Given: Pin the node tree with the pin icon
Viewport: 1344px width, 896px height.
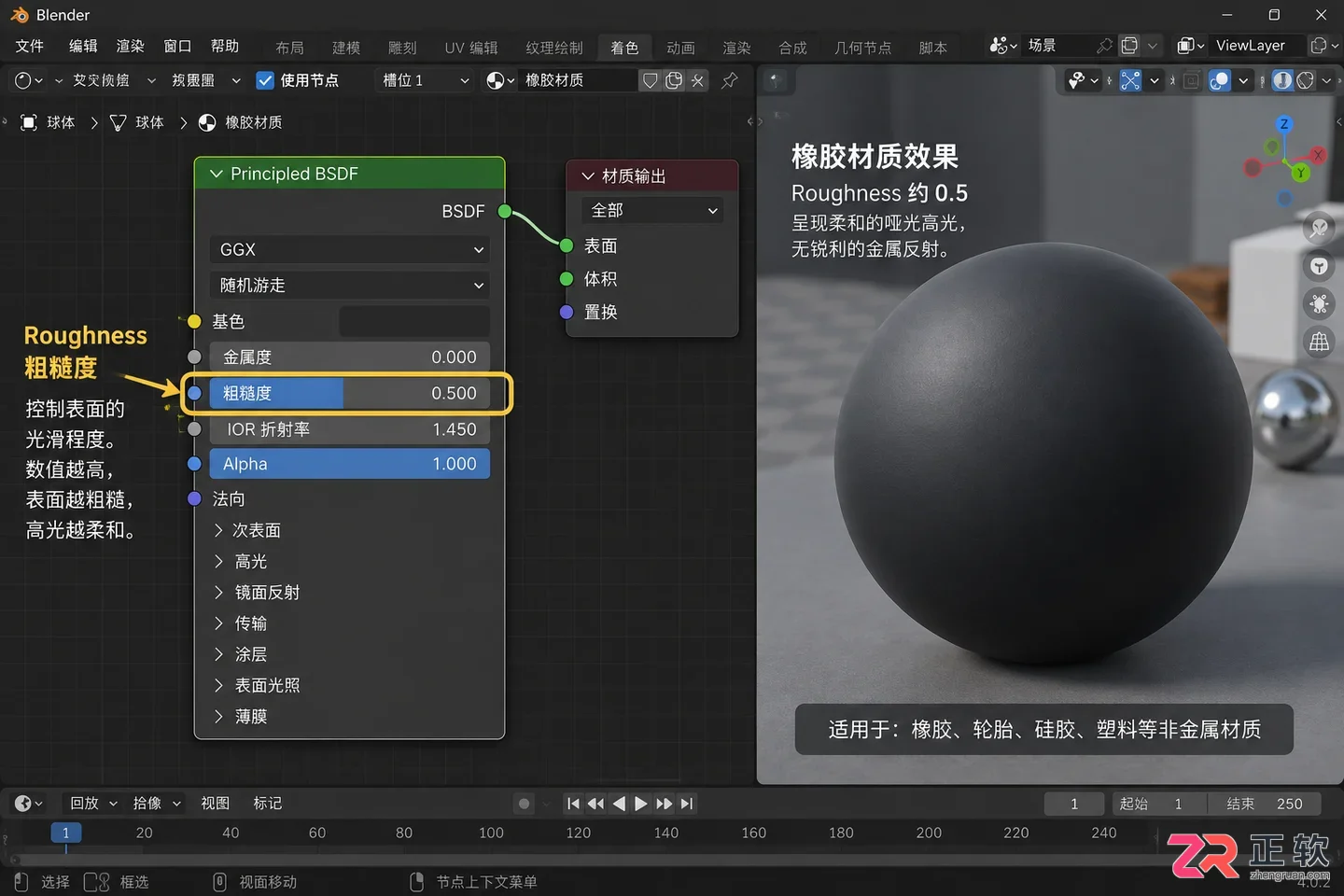Looking at the screenshot, I should (729, 80).
